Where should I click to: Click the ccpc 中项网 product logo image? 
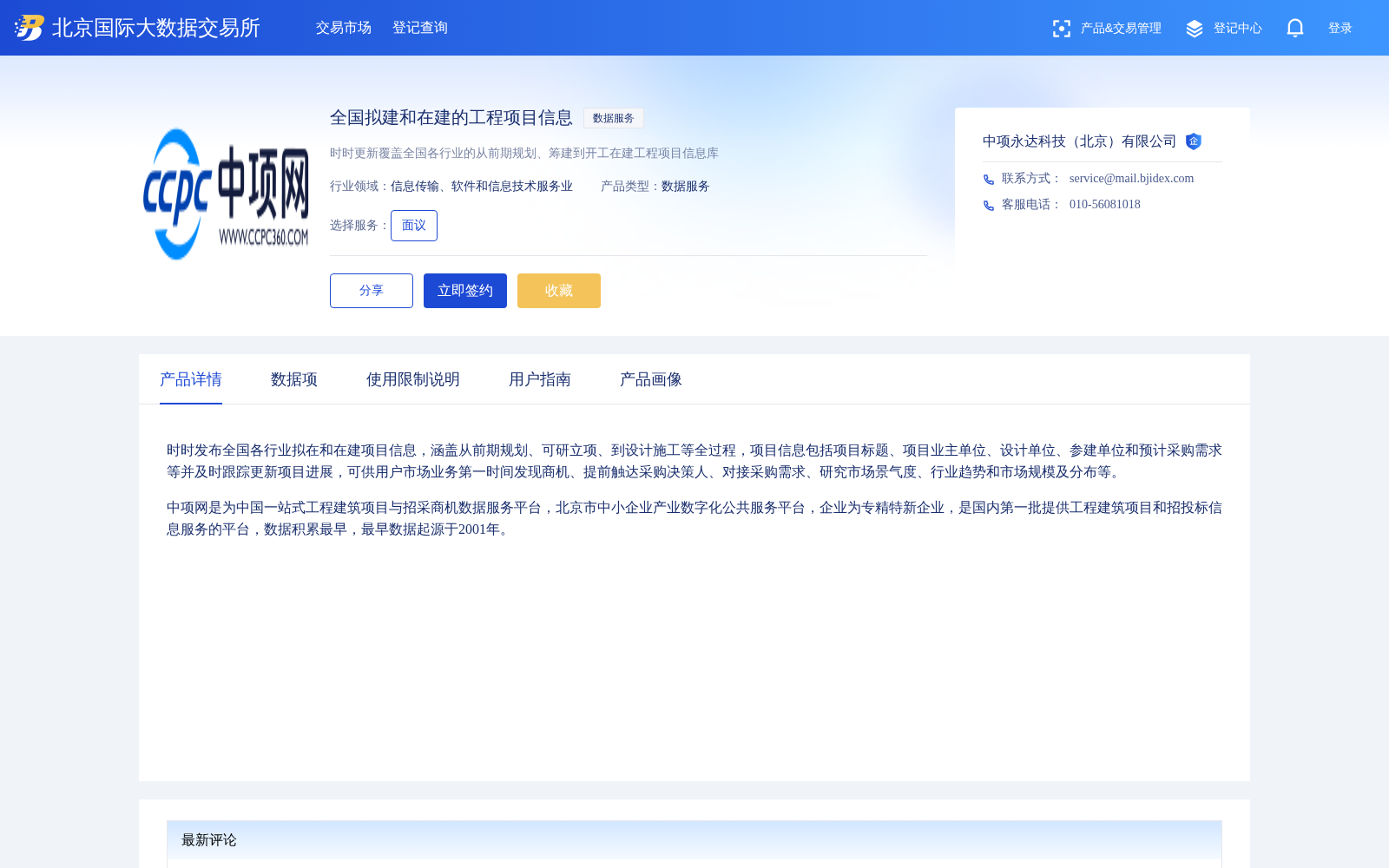tap(226, 194)
